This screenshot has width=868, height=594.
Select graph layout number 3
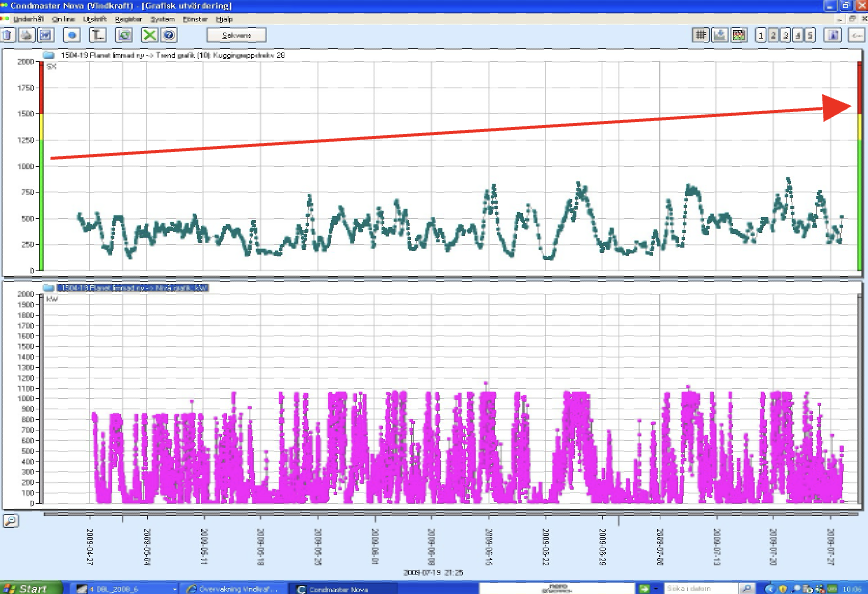click(x=786, y=35)
